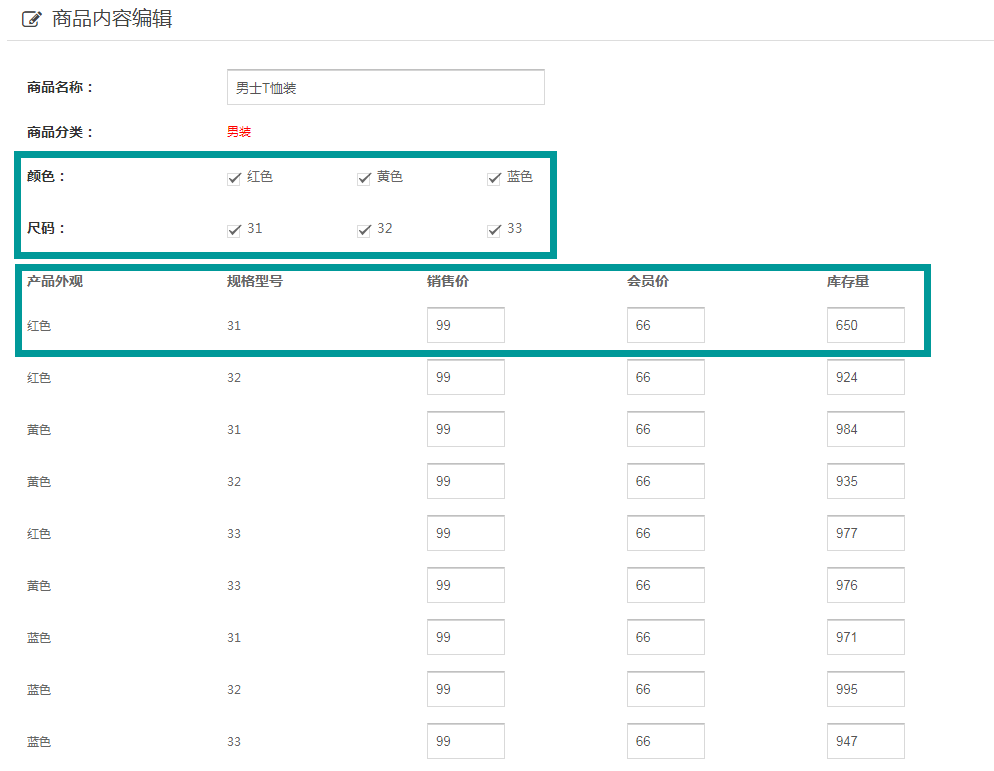The height and width of the screenshot is (771, 994).
Task: Open the 男装 category link
Action: (x=238, y=132)
